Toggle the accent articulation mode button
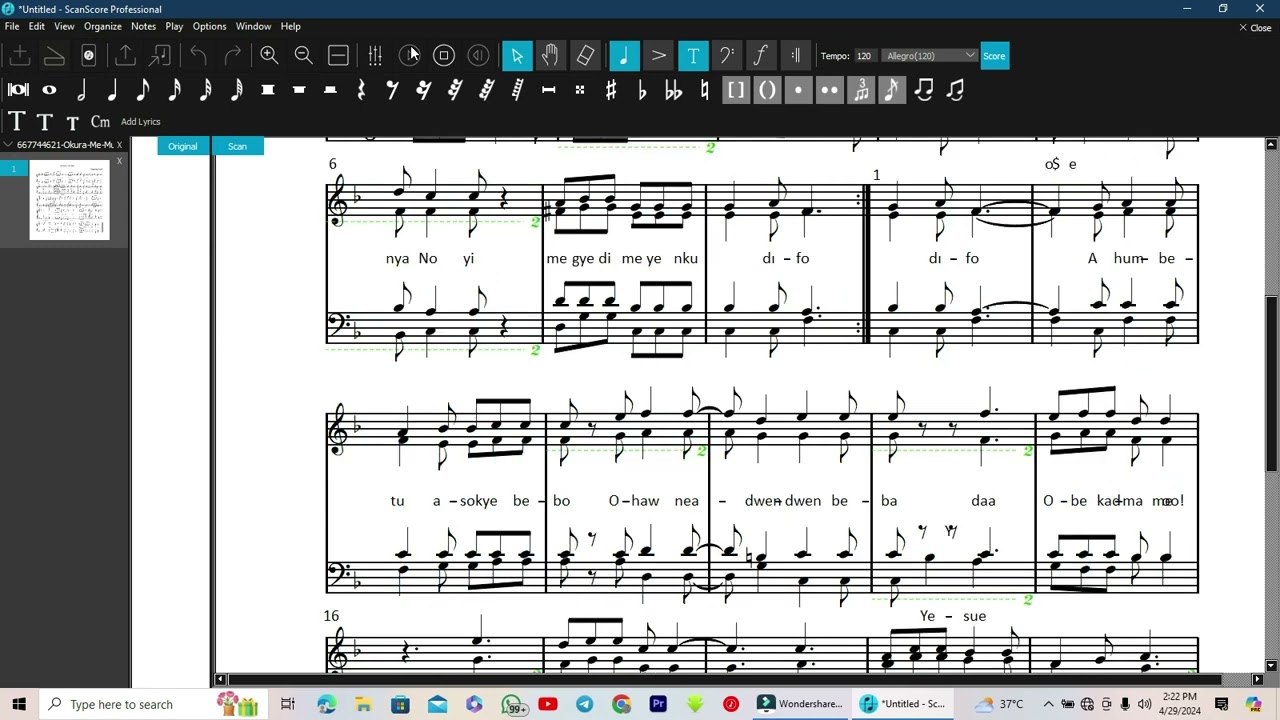The image size is (1280, 720). [658, 56]
